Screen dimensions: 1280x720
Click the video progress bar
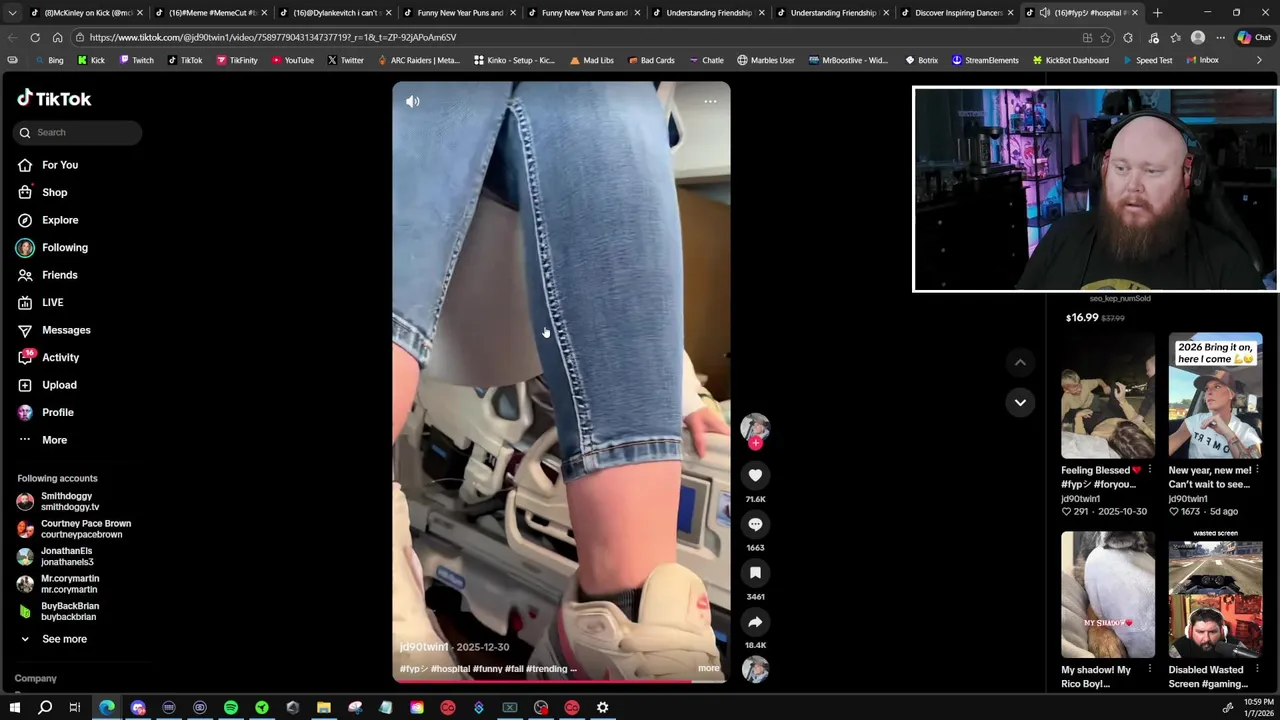tap(561, 681)
